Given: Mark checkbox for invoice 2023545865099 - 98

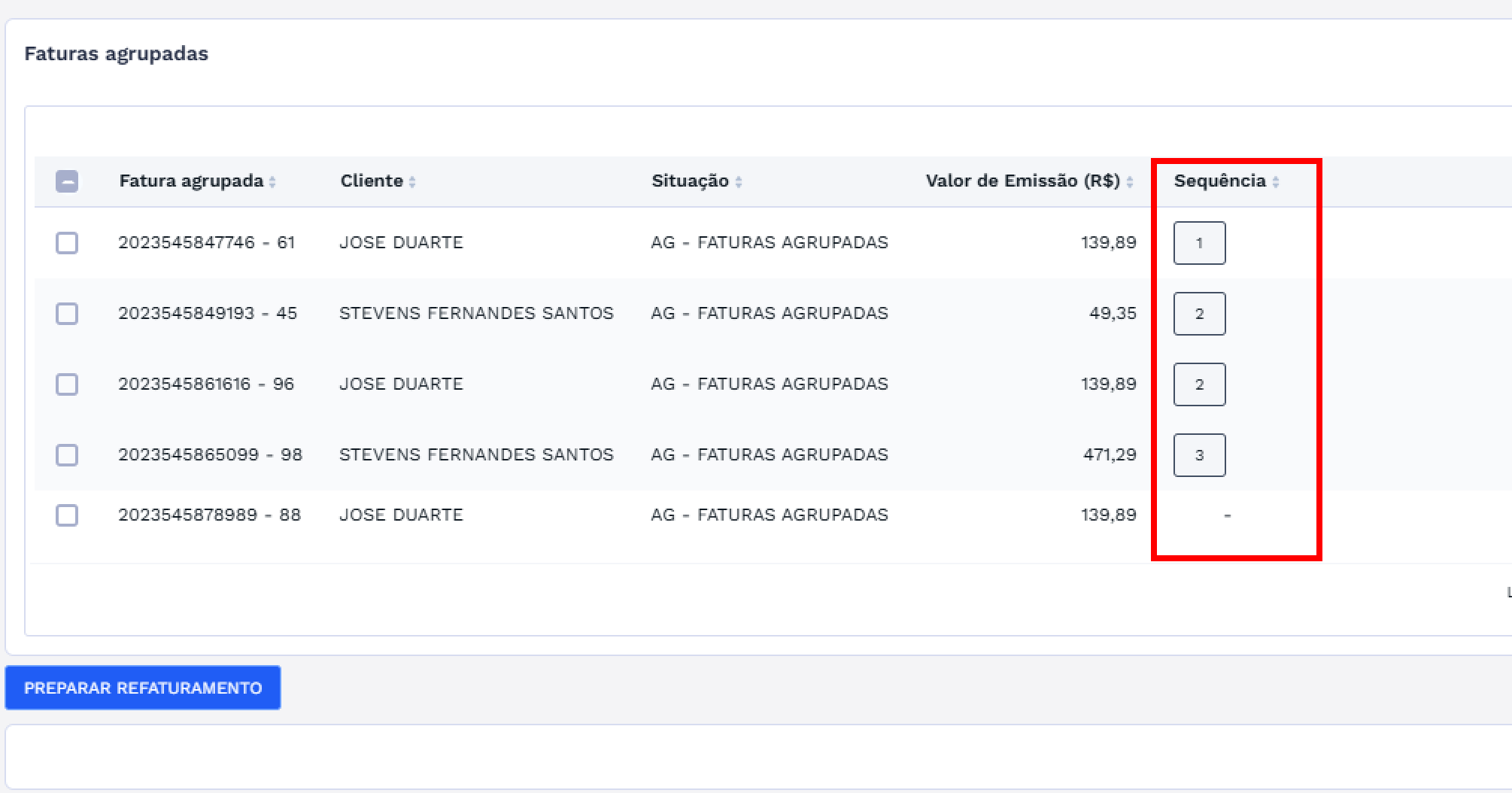Looking at the screenshot, I should pos(67,455).
